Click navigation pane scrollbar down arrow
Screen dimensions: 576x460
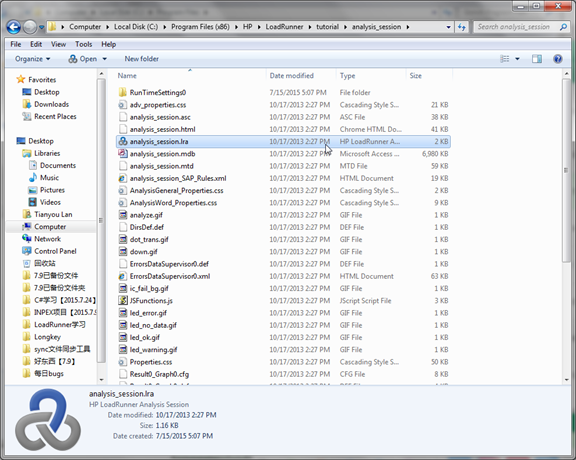101,380
